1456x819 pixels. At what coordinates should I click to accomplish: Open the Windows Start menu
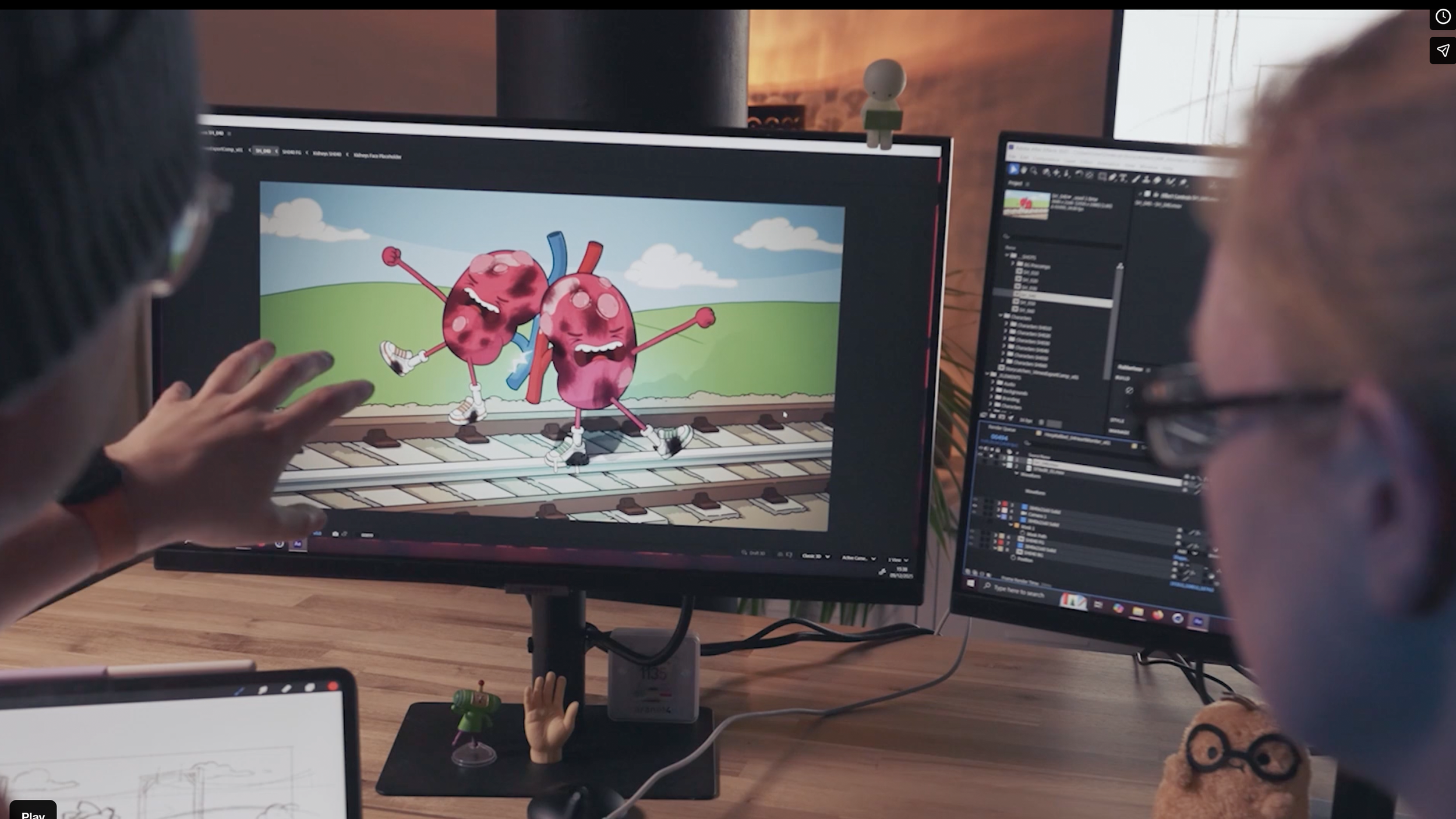[x=971, y=583]
